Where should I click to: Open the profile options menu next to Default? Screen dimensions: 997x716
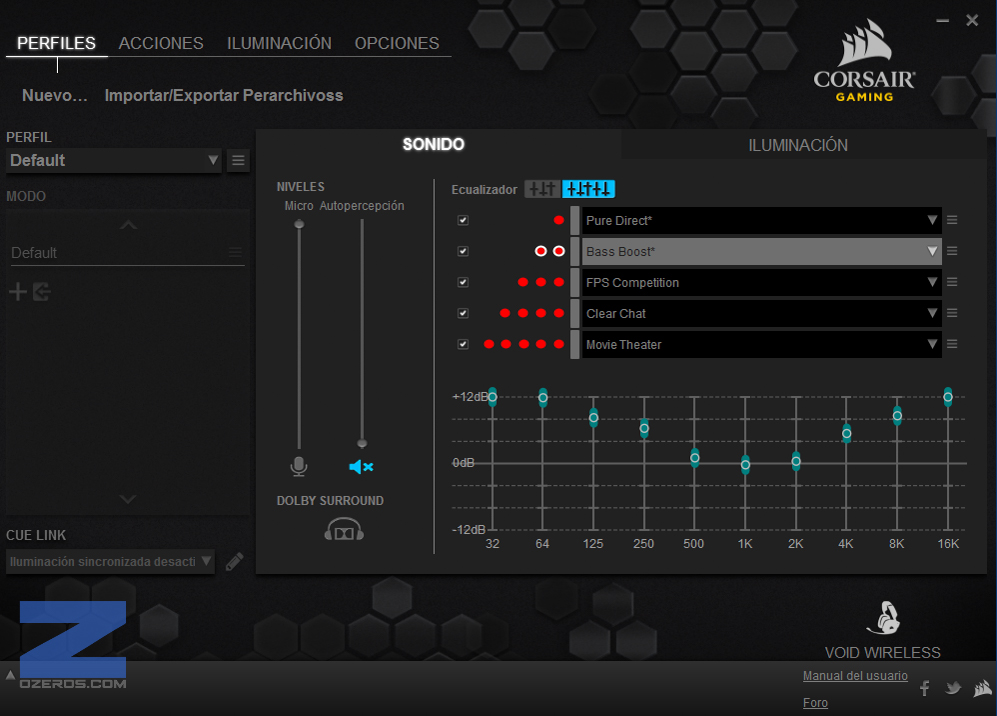238,160
